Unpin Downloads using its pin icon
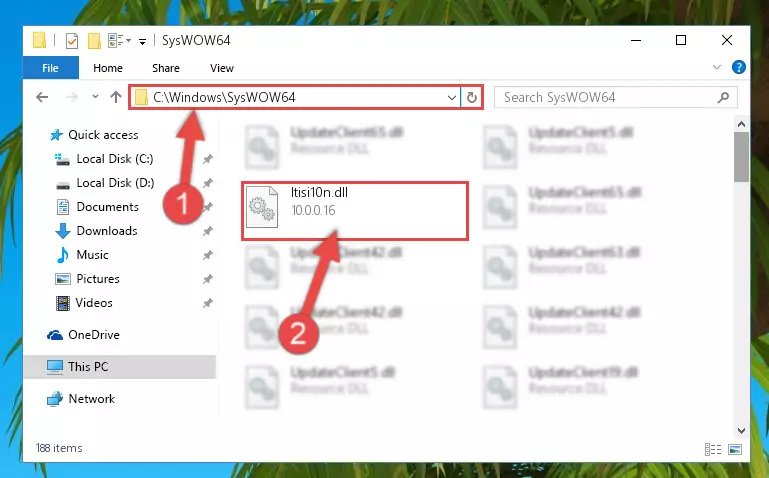Image resolution: width=769 pixels, height=478 pixels. coord(208,231)
